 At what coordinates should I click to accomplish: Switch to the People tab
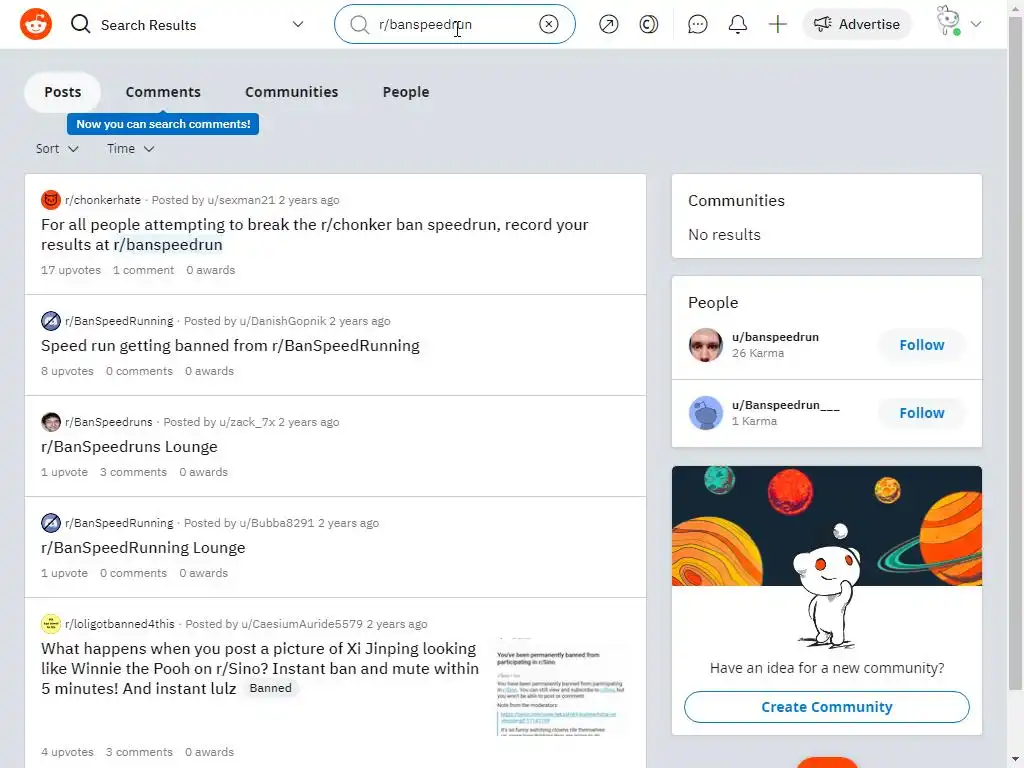[406, 92]
